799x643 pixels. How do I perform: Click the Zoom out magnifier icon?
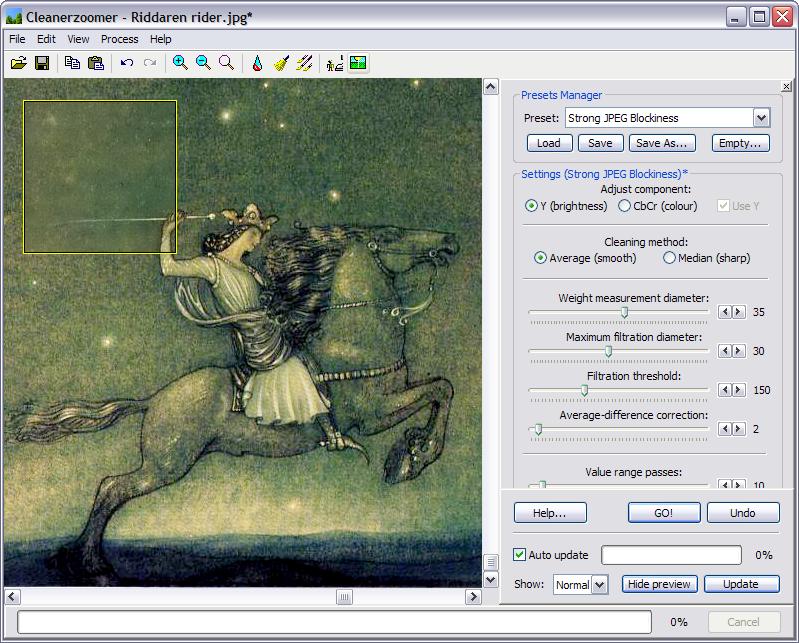pos(203,63)
